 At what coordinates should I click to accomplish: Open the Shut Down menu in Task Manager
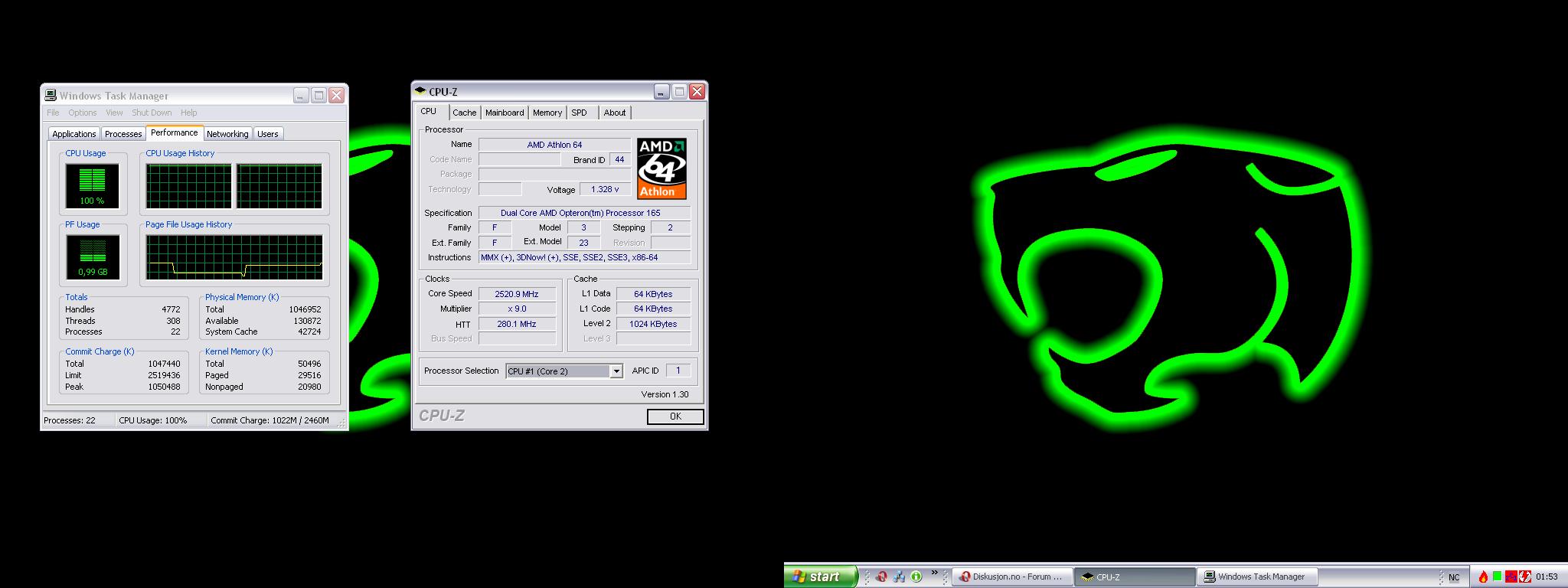tap(152, 113)
